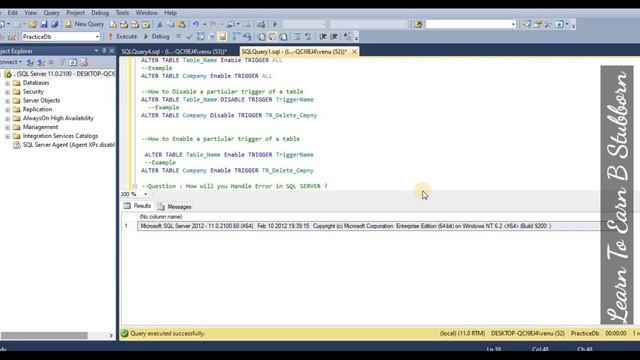The image size is (640, 360).
Task: Switch to the SQLQuery4.sql tab
Action: (174, 51)
